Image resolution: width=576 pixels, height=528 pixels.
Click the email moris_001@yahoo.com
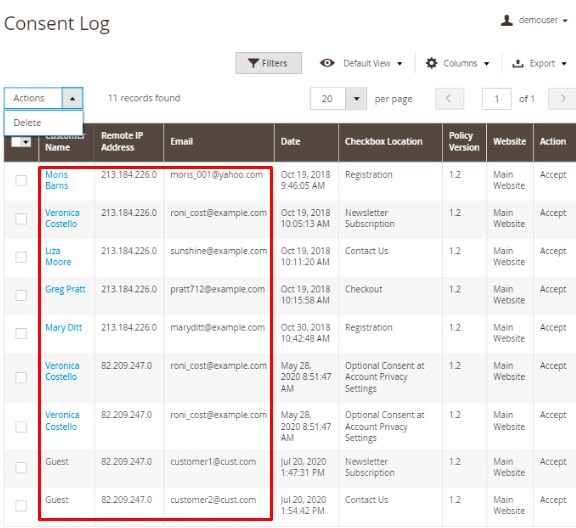tap(216, 175)
